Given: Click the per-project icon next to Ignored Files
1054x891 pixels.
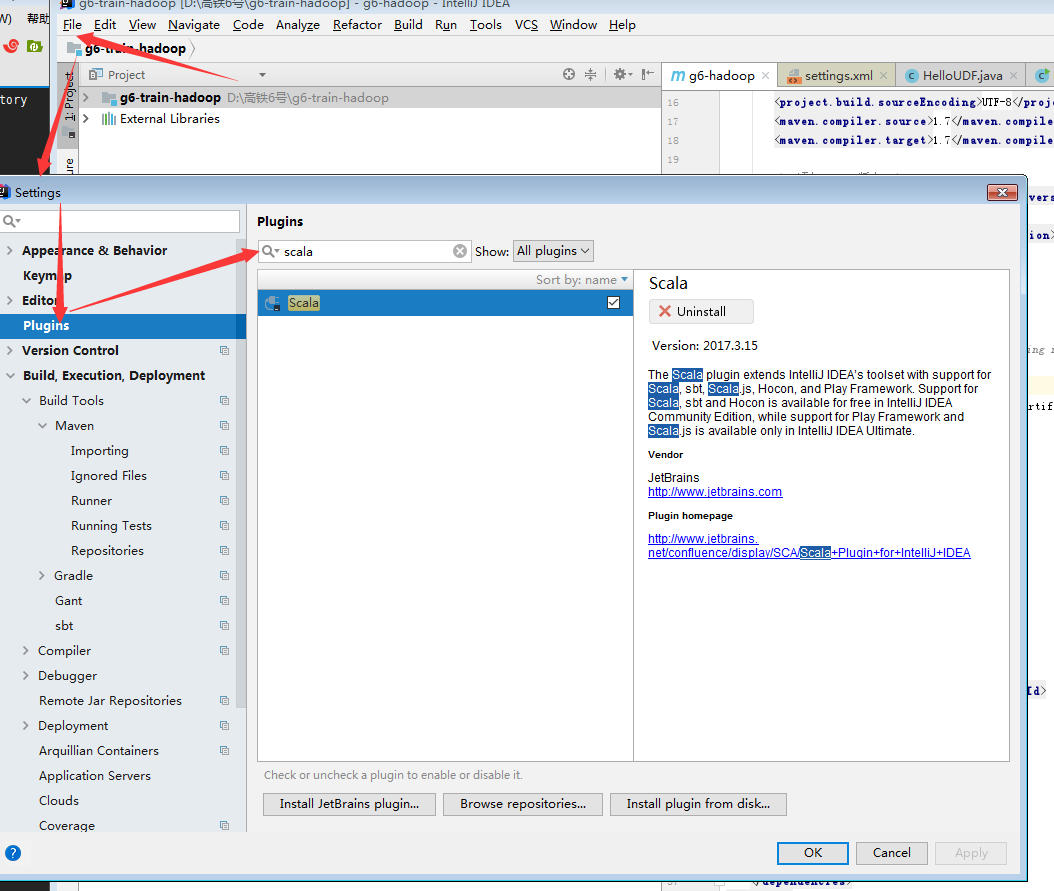Looking at the screenshot, I should [x=225, y=476].
